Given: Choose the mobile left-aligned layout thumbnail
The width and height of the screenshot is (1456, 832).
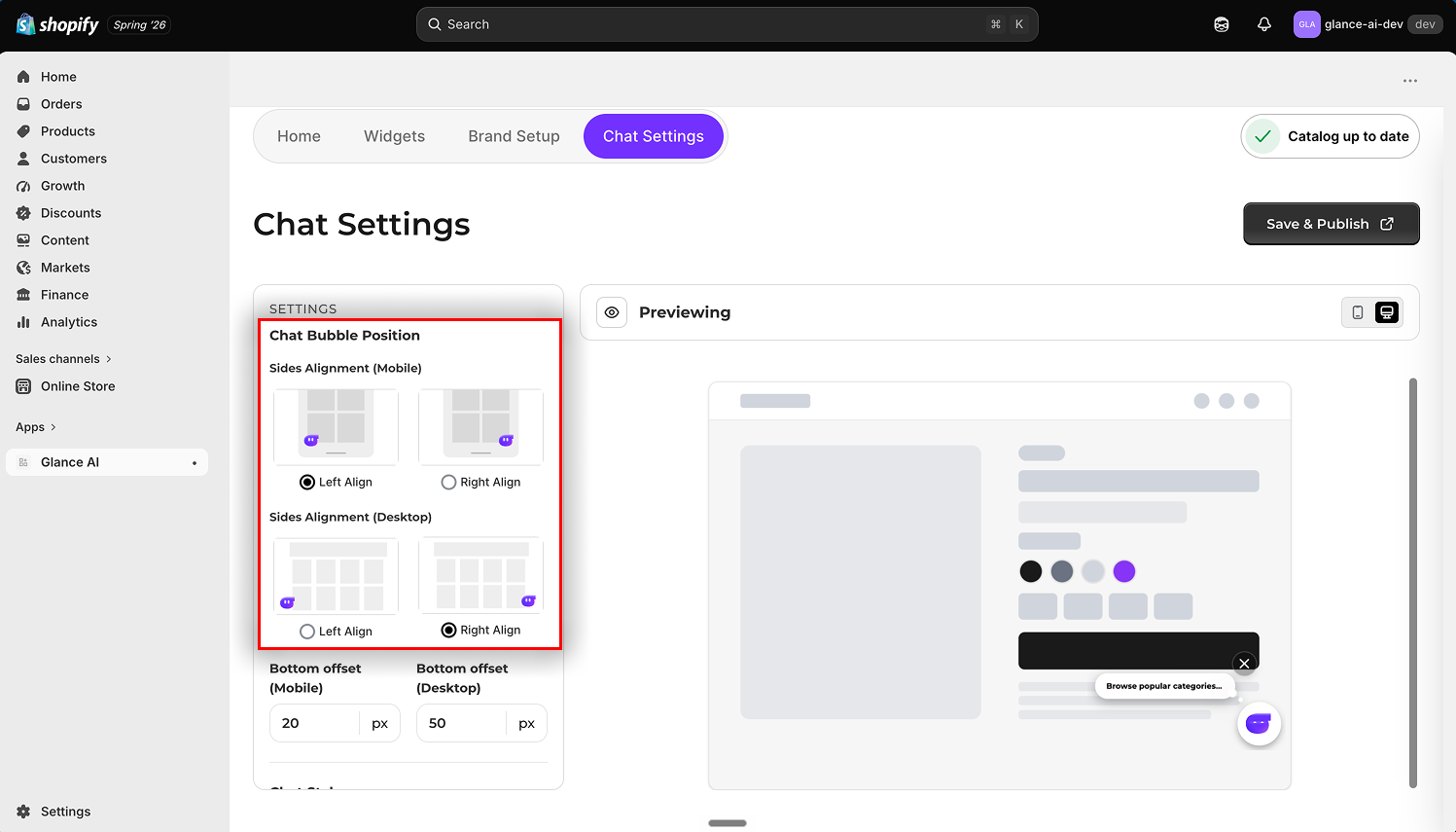Looking at the screenshot, I should [336, 427].
